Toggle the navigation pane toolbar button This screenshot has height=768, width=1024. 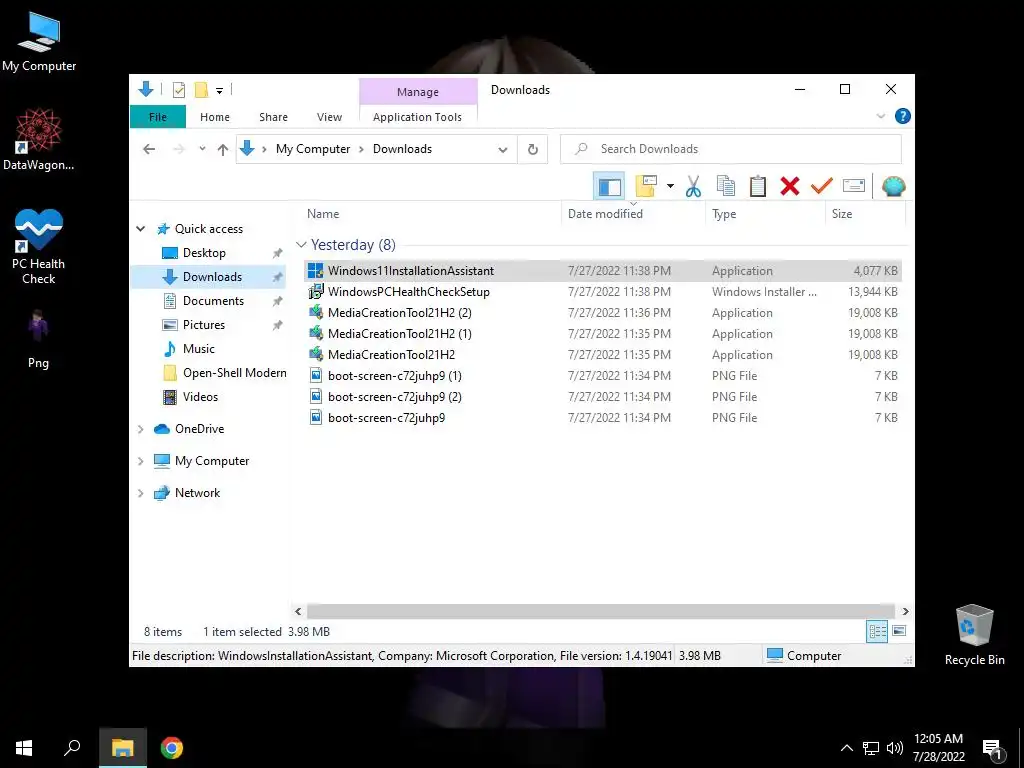(609, 187)
